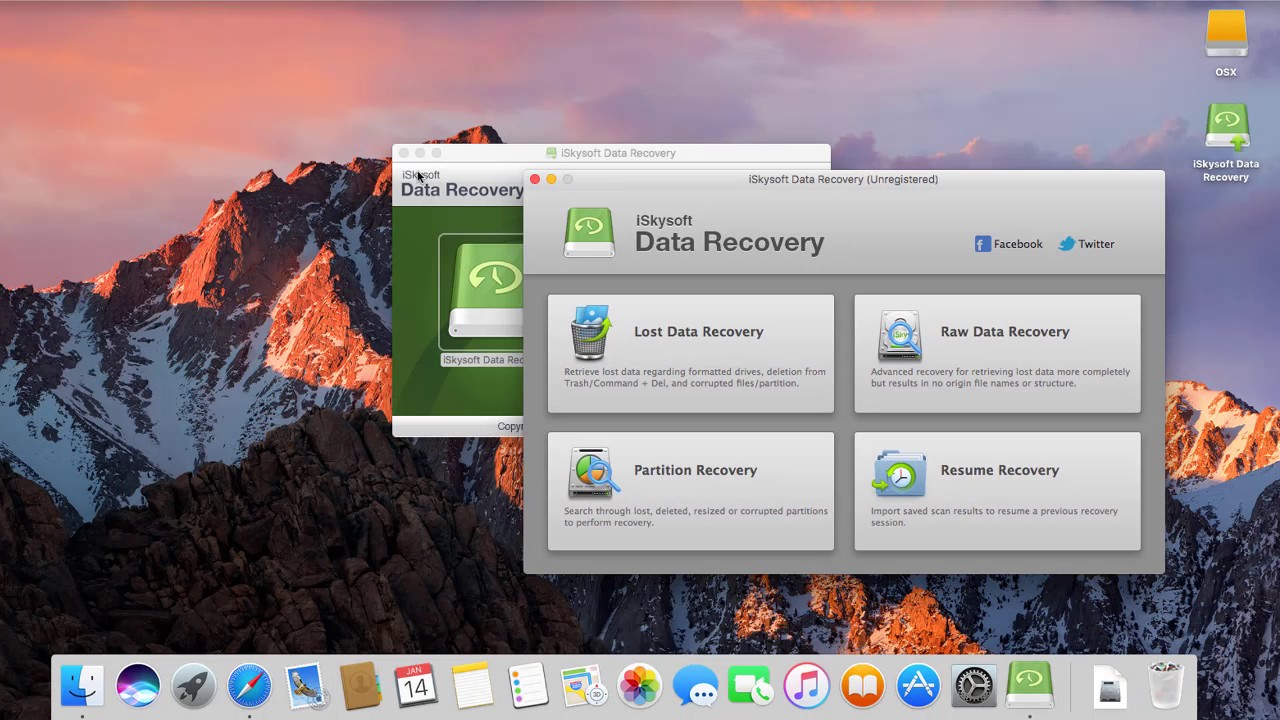Click the Resume Recovery folder clock icon
The height and width of the screenshot is (720, 1280).
coord(898,473)
